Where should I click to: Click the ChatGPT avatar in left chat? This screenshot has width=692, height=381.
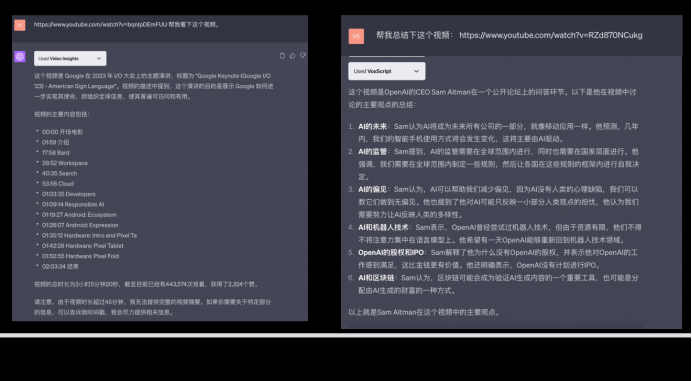[x=20, y=57]
